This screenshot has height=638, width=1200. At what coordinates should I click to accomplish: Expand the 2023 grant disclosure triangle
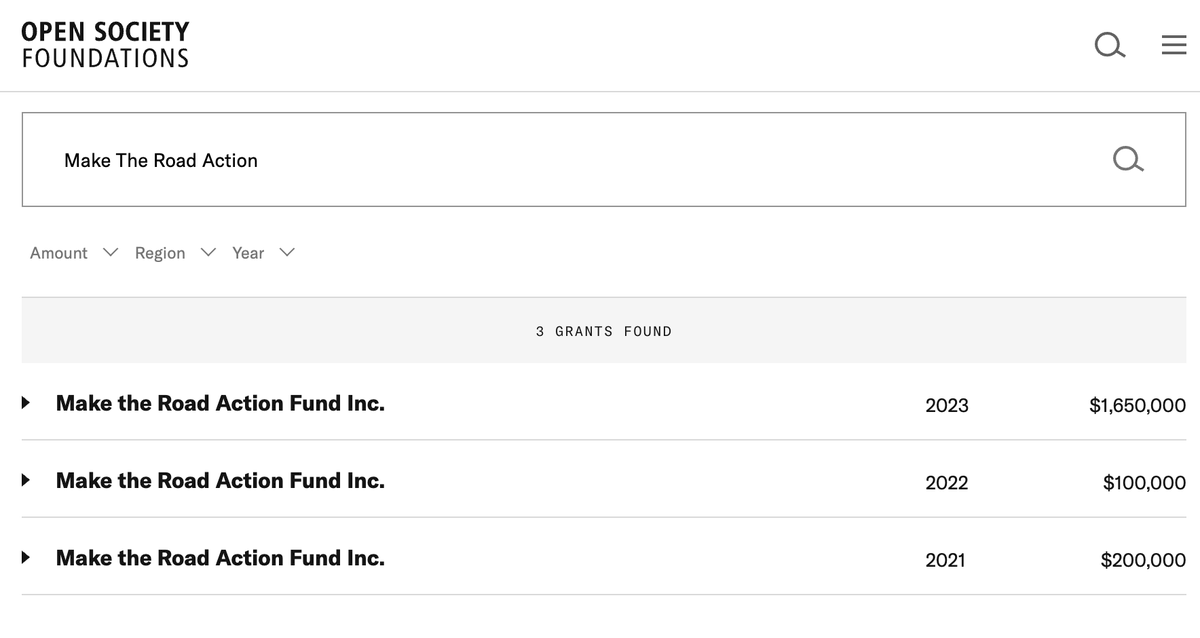coord(26,404)
